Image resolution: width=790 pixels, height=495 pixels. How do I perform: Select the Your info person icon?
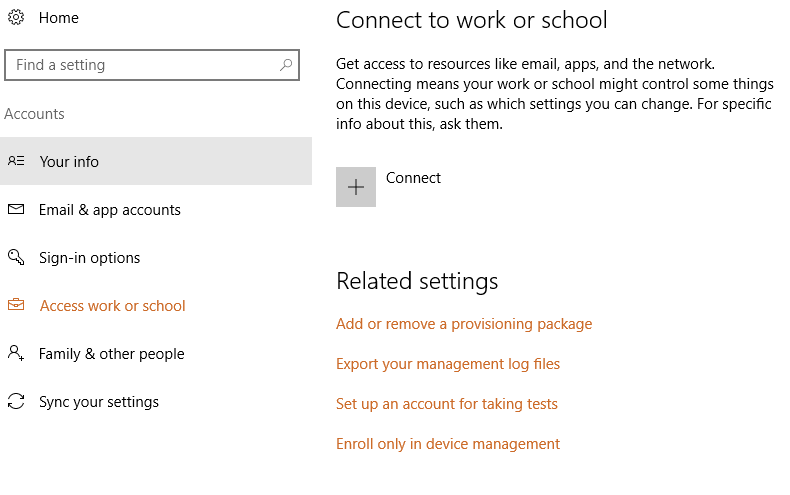coord(16,161)
